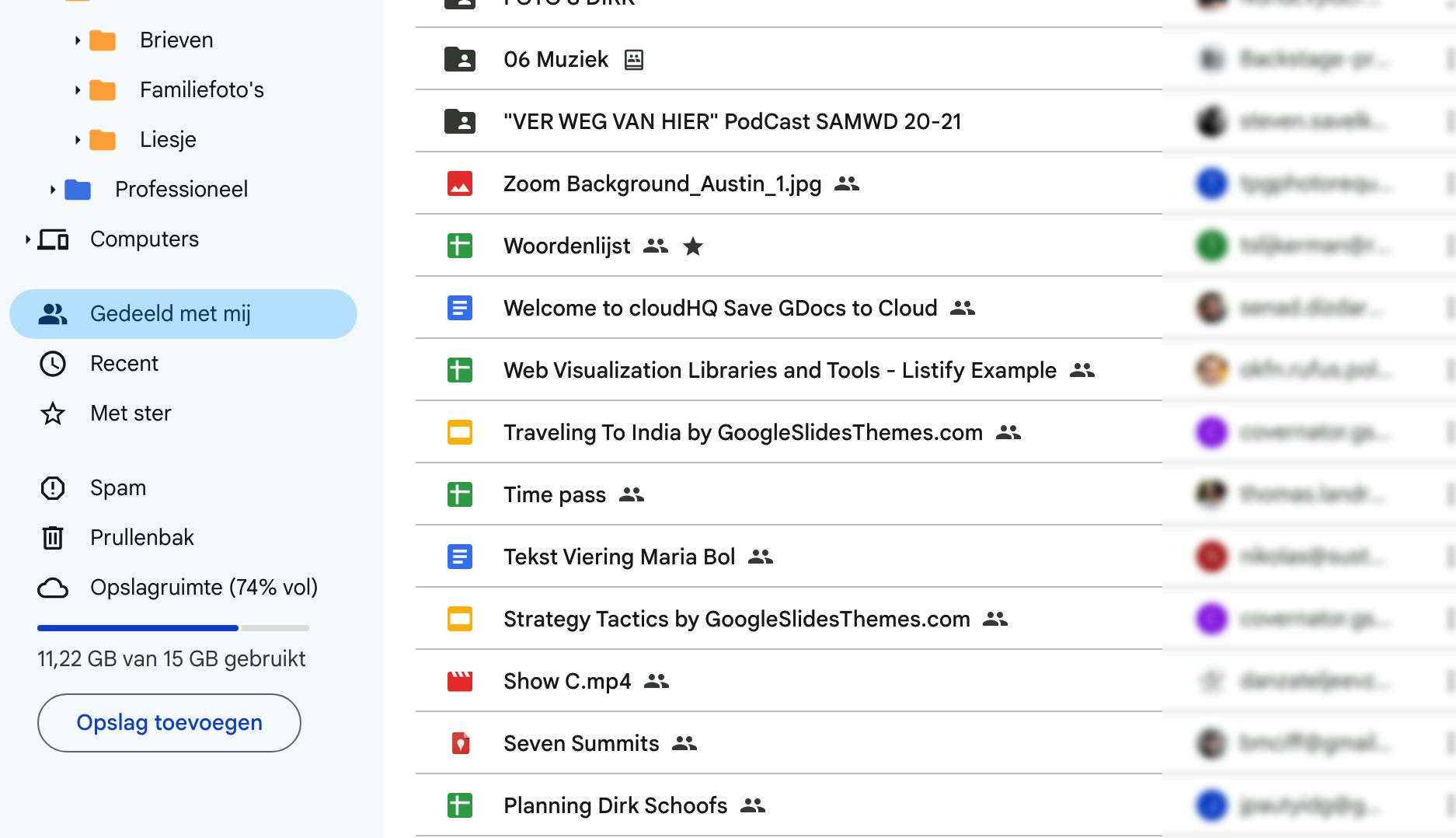Open the Prullenbak trash icon
The height and width of the screenshot is (838, 1456).
(53, 537)
